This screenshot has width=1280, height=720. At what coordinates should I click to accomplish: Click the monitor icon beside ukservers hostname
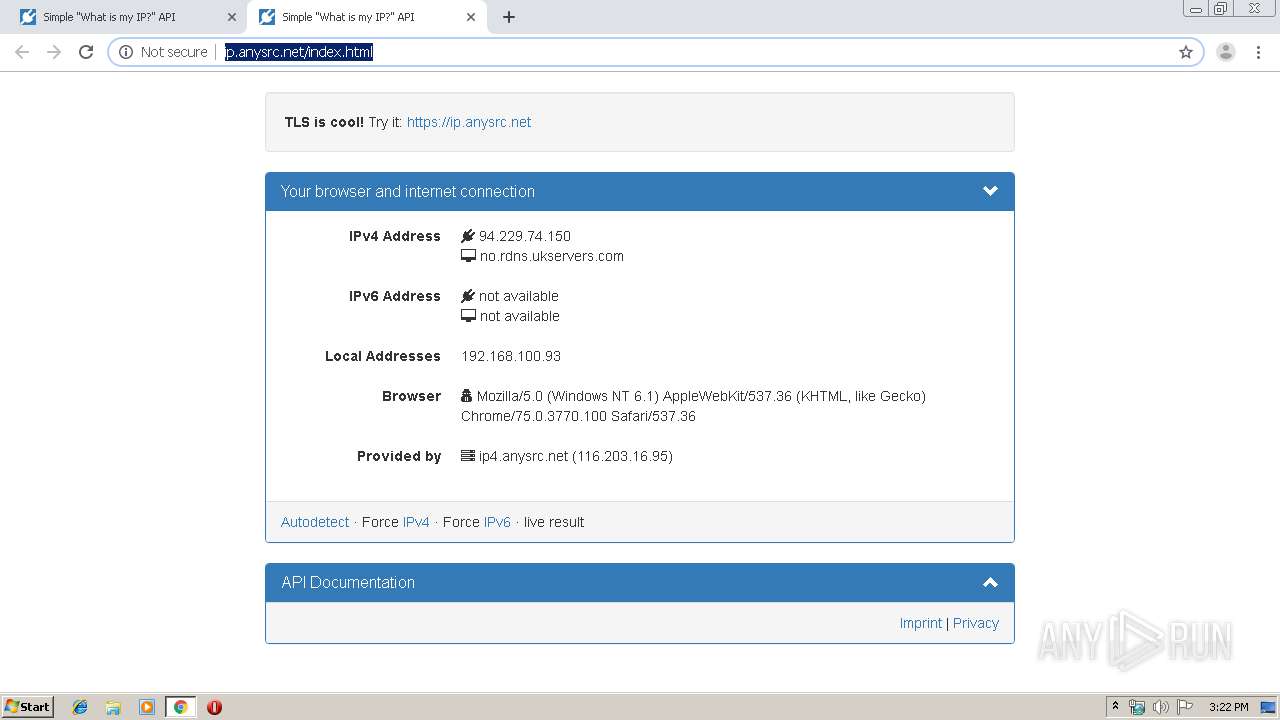[468, 256]
